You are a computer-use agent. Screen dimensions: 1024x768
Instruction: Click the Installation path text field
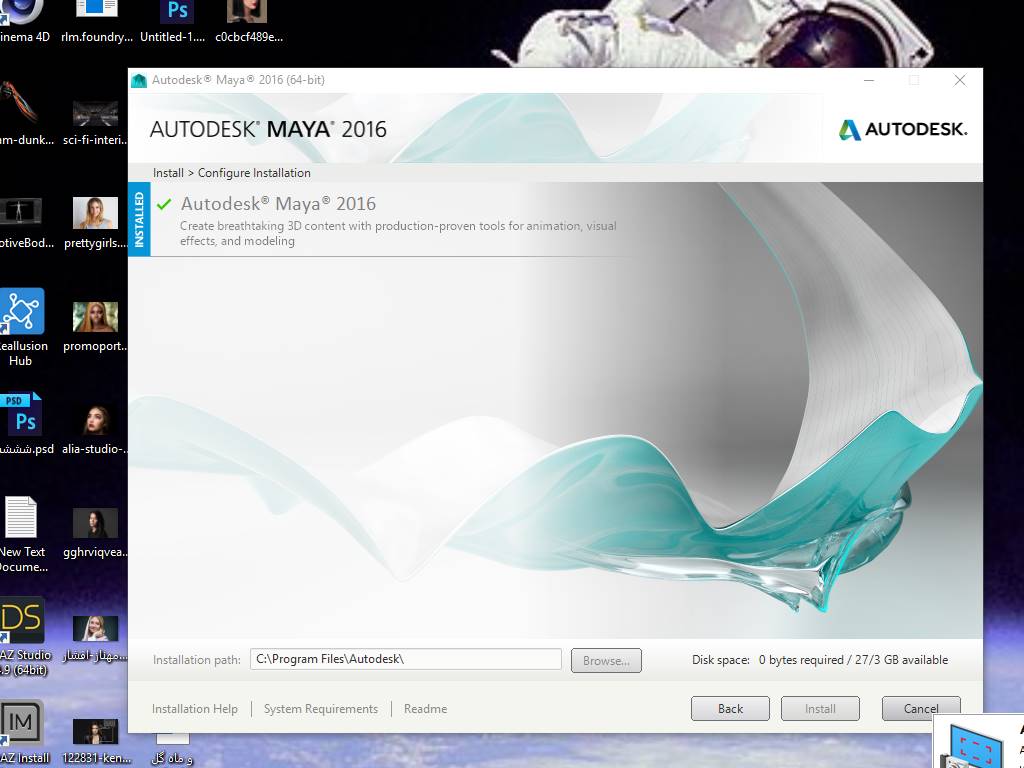(x=406, y=659)
